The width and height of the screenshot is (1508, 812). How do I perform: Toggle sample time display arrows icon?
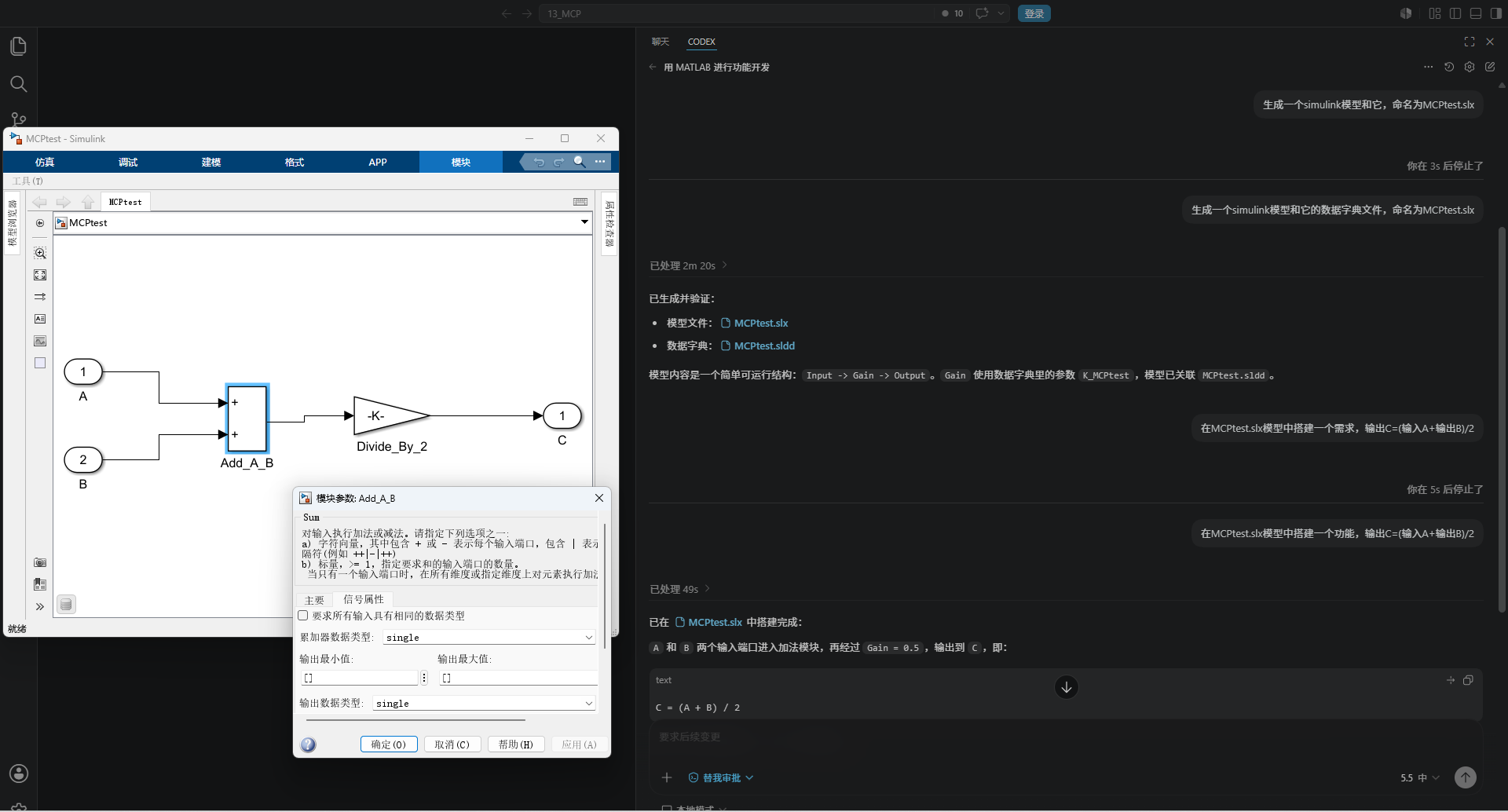[40, 297]
